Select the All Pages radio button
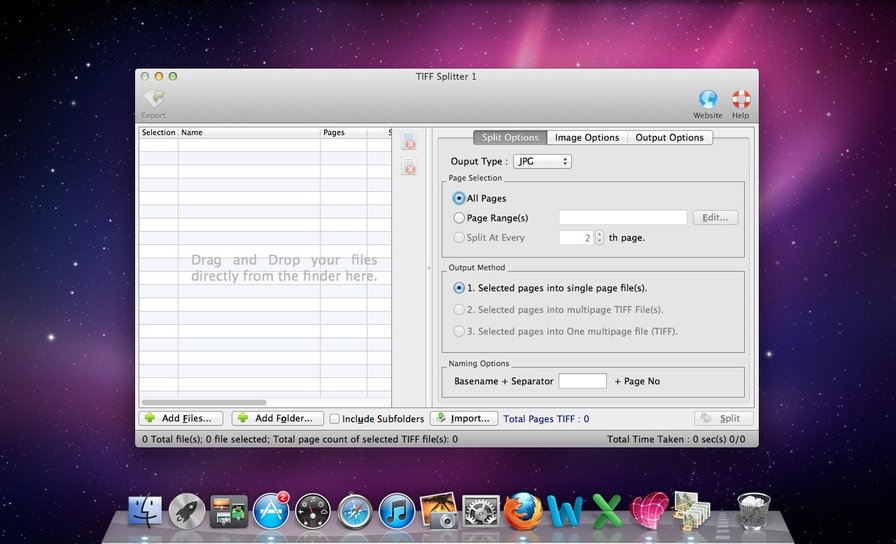Viewport: 896px width, 544px height. pos(459,199)
